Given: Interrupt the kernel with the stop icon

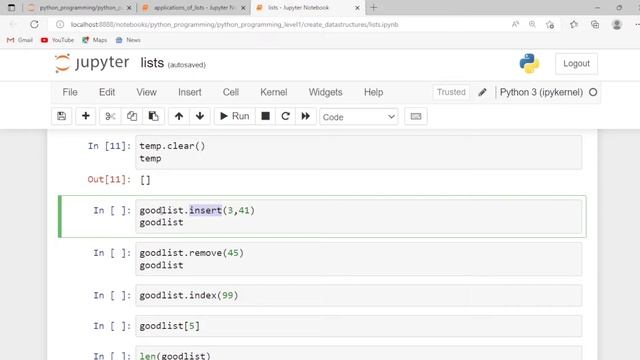Looking at the screenshot, I should pos(265,116).
